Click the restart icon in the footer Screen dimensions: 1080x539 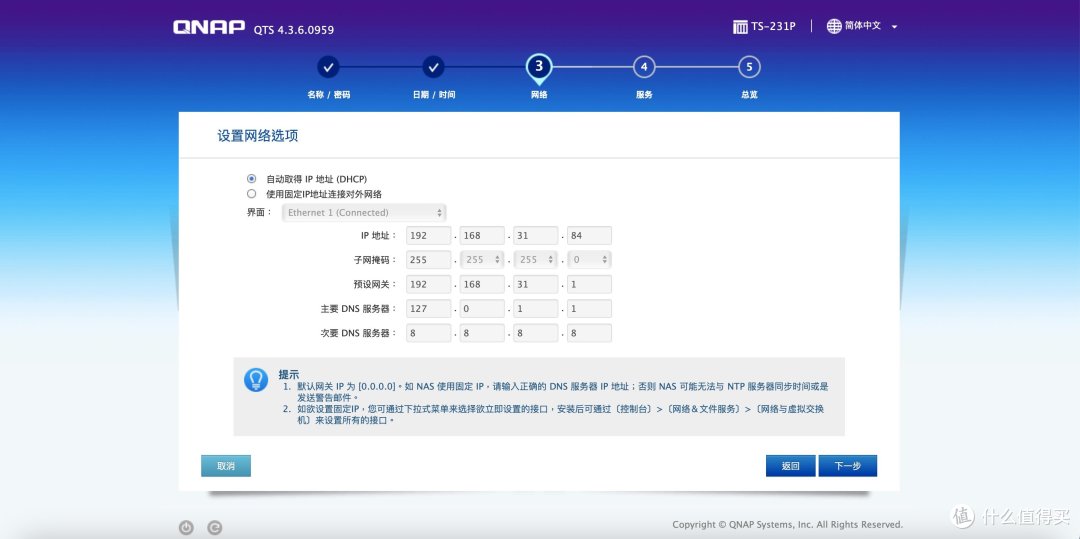(x=215, y=528)
